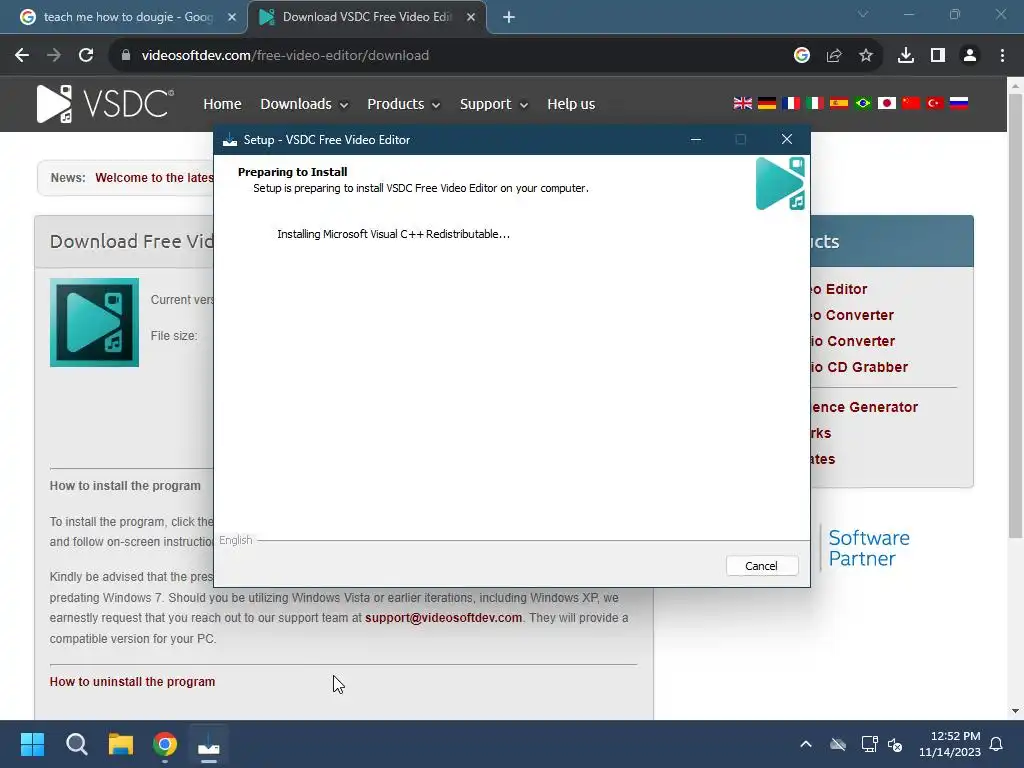Switch site language to Spanish flag
Viewport: 1024px width, 768px height.
click(839, 103)
